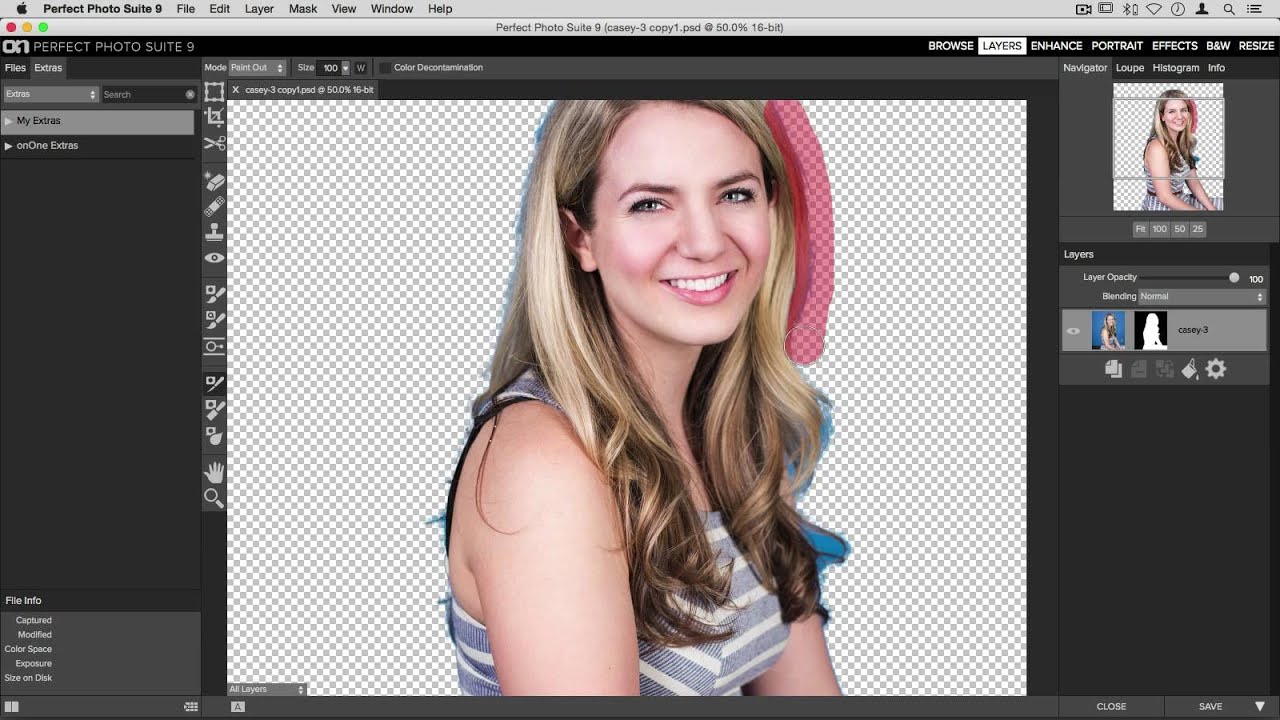Click the SAVE button
The image size is (1280, 720).
click(x=1210, y=707)
